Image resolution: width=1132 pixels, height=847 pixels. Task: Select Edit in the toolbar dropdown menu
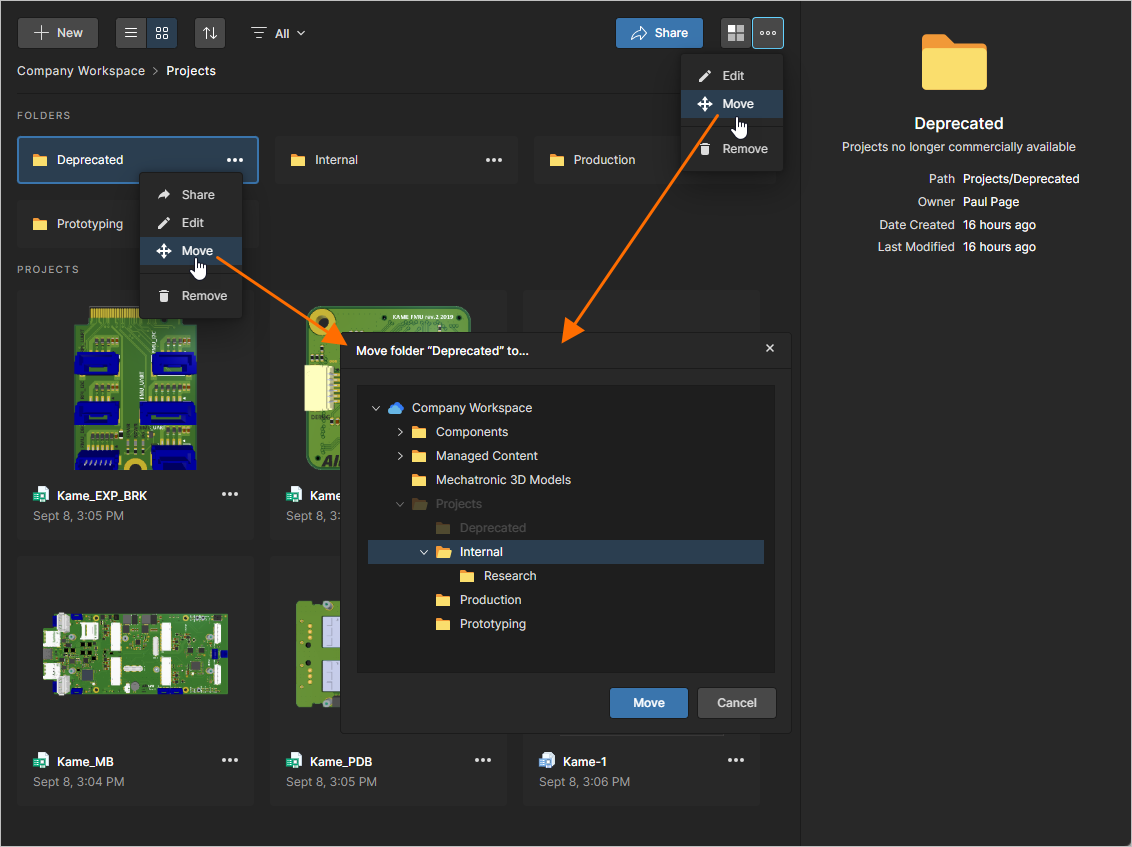click(731, 76)
